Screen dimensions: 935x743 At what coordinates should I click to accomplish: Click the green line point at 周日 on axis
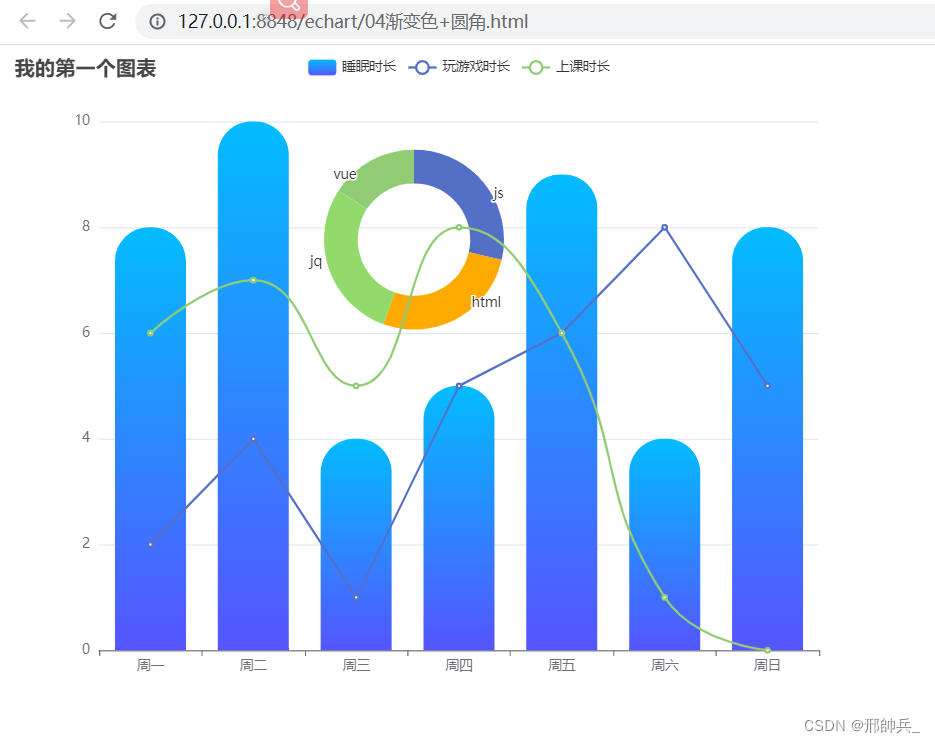(767, 650)
